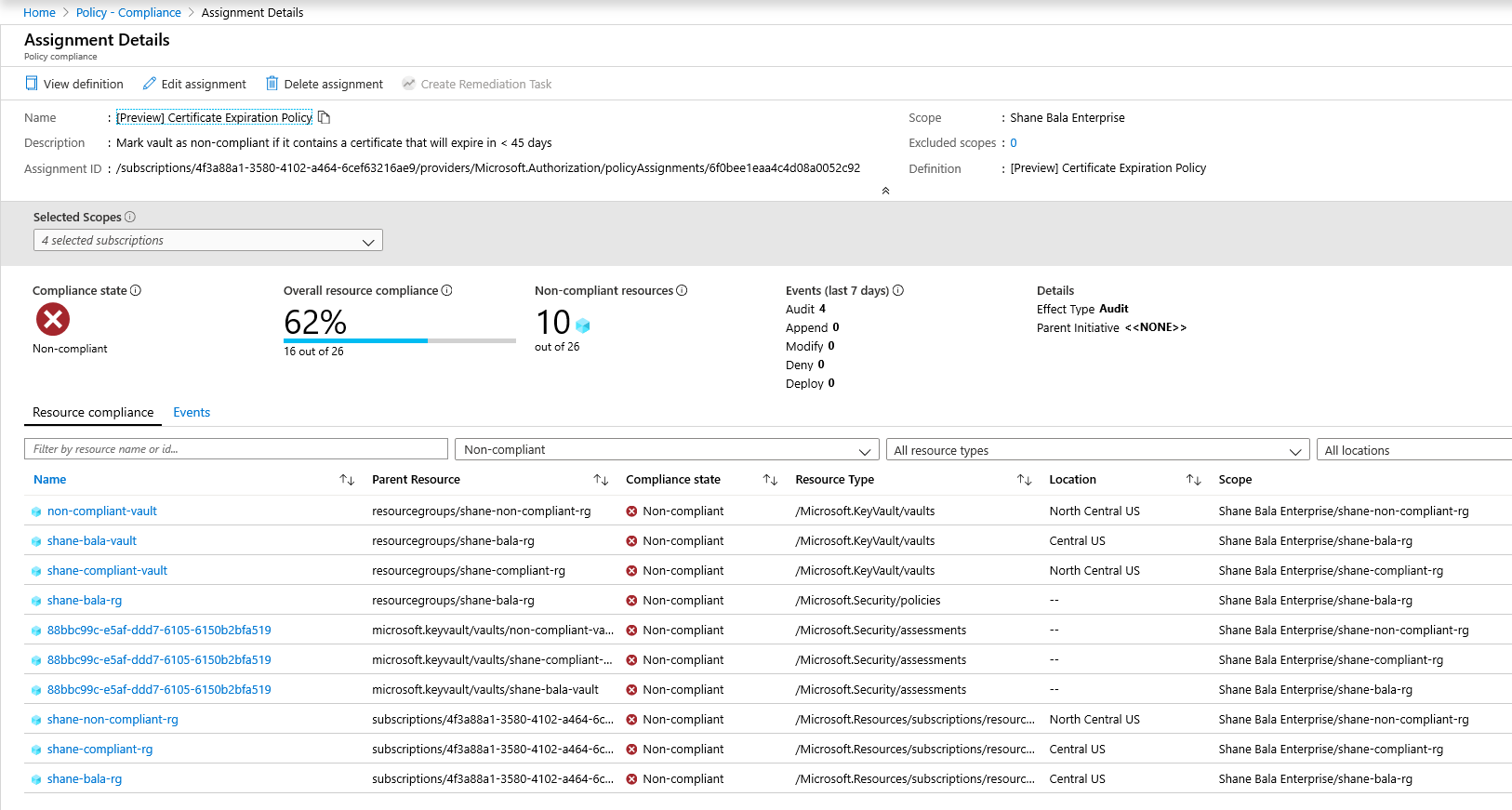Click the Events last 7 days info icon
This screenshot has height=810, width=1512.
pos(898,290)
